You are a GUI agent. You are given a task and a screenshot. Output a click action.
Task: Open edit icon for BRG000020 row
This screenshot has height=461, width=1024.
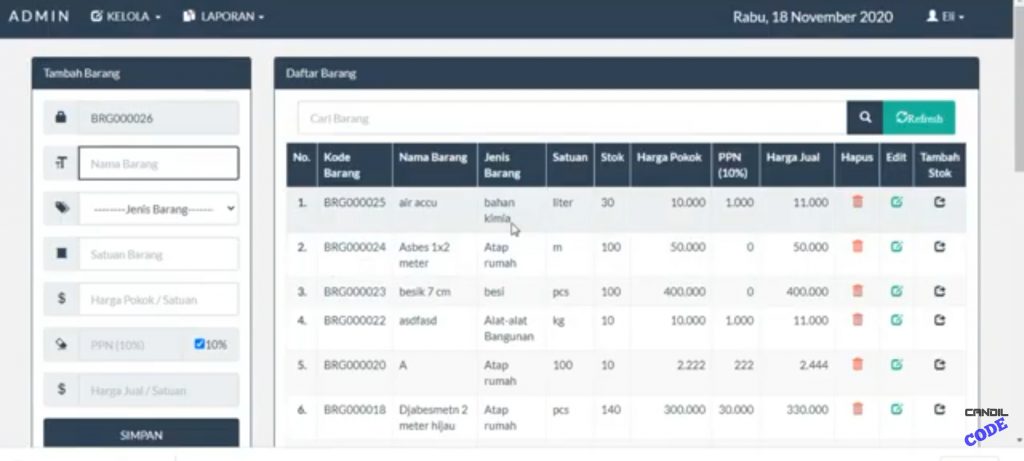coord(897,365)
